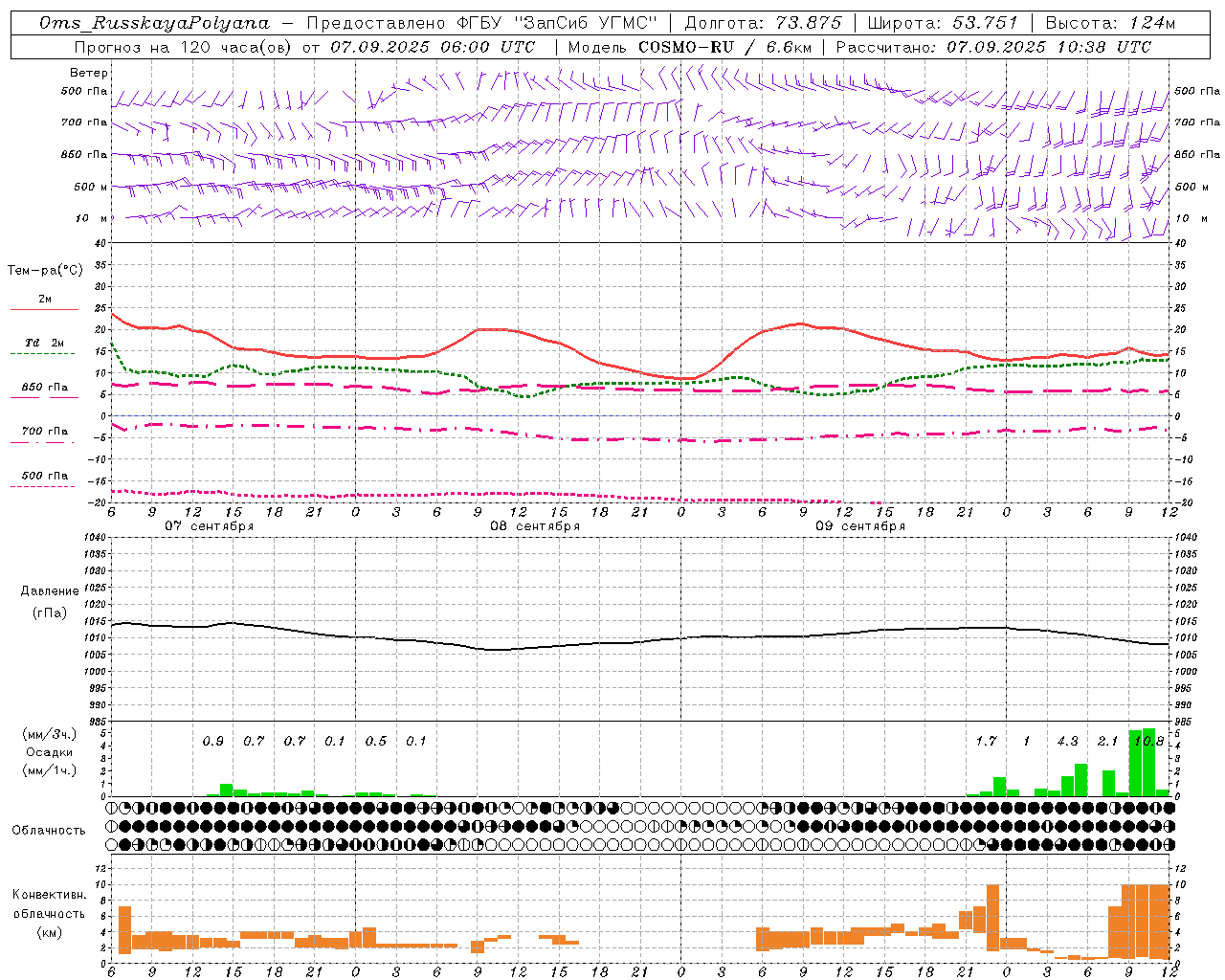
Task: Click the green dashed Td 2м legend line
Action: pyautogui.click(x=43, y=354)
